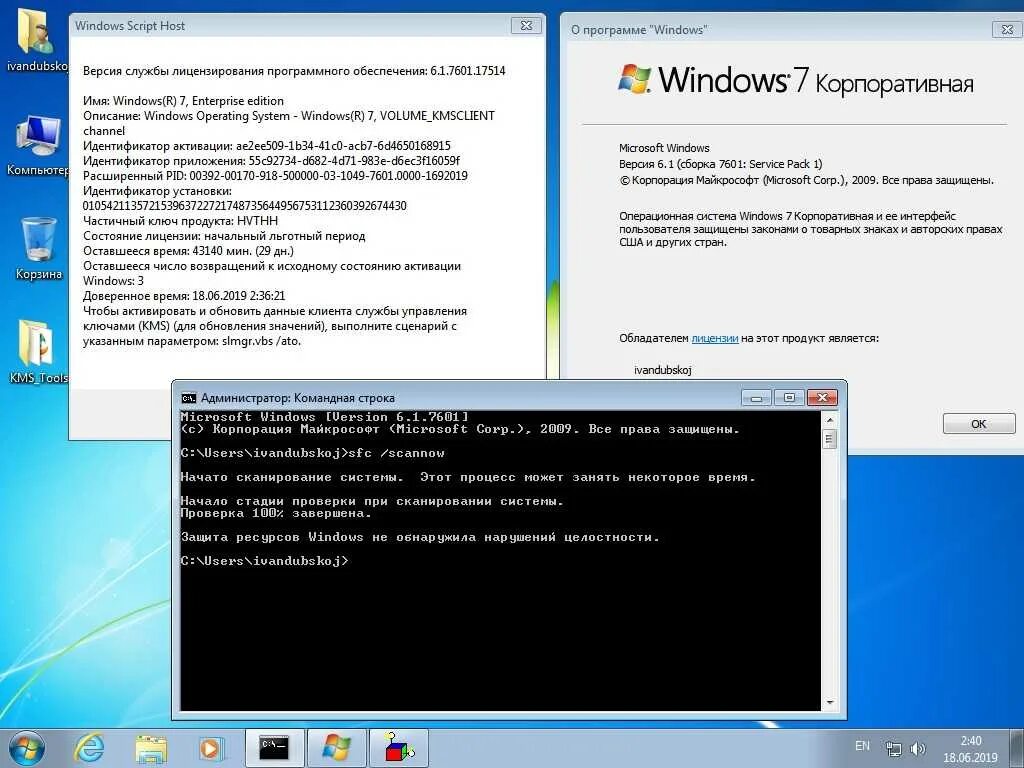Open Windows Media Player taskbar icon
The image size is (1024, 768).
point(211,748)
